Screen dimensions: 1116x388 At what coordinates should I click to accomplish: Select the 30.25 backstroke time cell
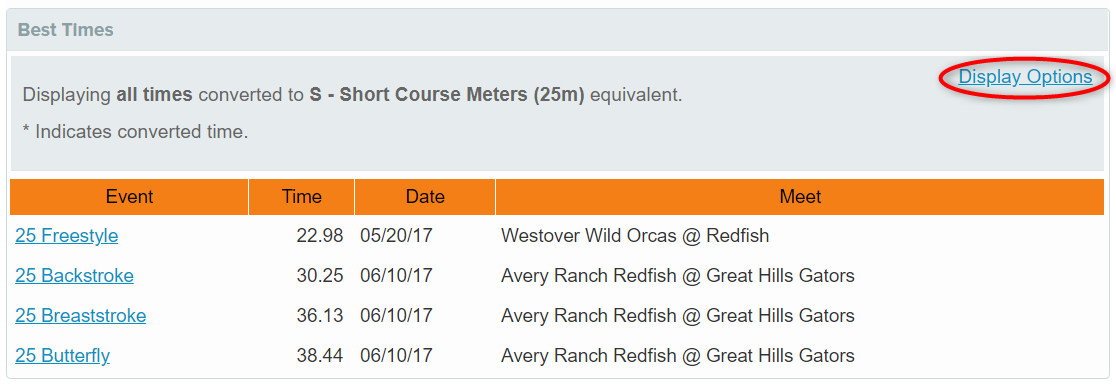click(320, 276)
